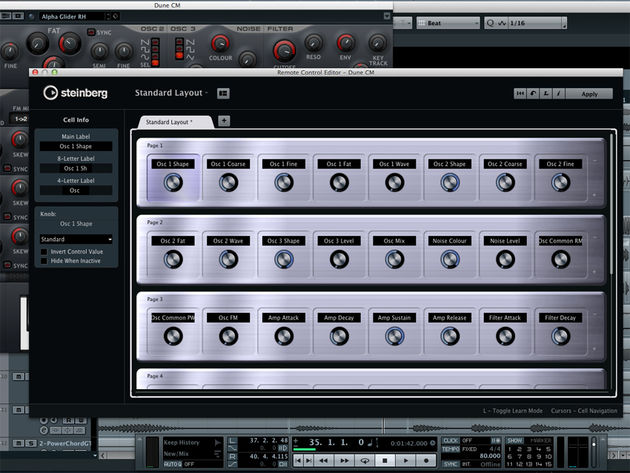Open the Keep History record mode menu
Viewport: 630px width, 473px height.
click(192, 442)
